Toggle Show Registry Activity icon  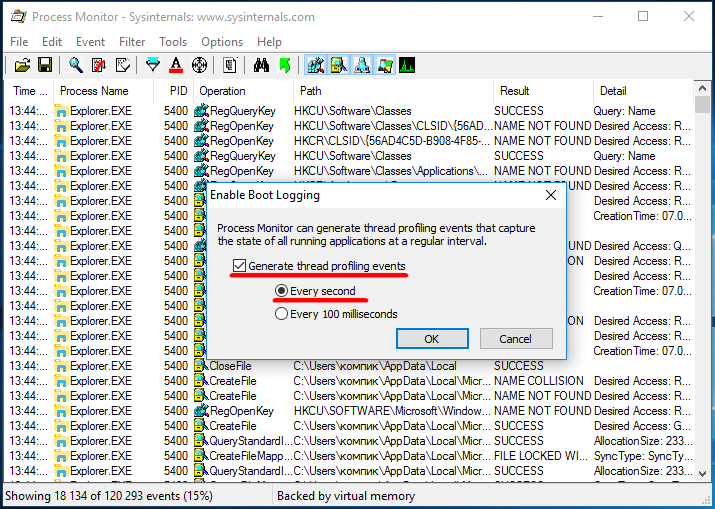pyautogui.click(x=316, y=65)
